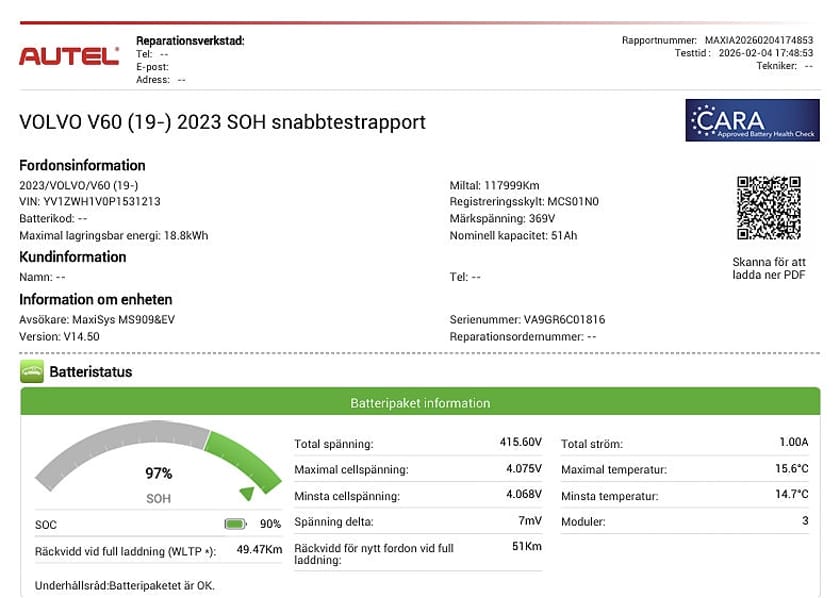Click the Information om enheten heading
Image resolution: width=840 pixels, height=598 pixels.
[96, 299]
